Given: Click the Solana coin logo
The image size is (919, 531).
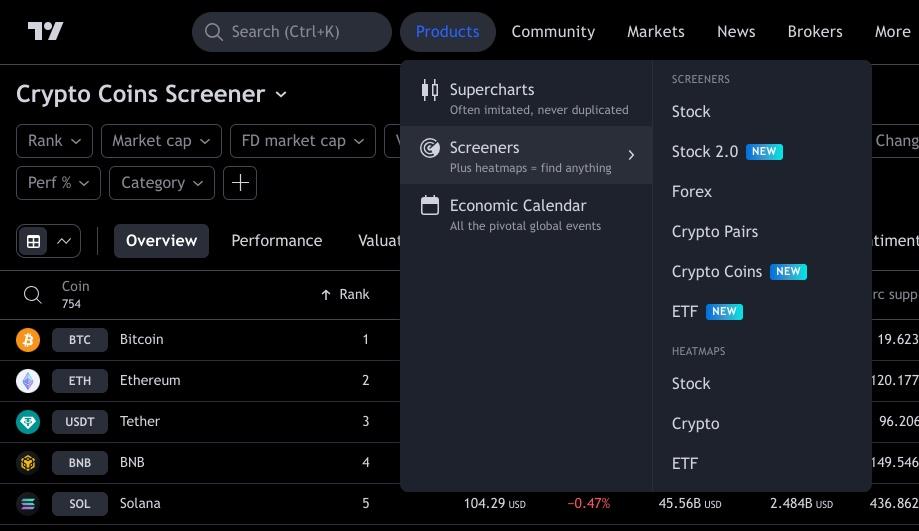Looking at the screenshot, I should click(x=28, y=503).
